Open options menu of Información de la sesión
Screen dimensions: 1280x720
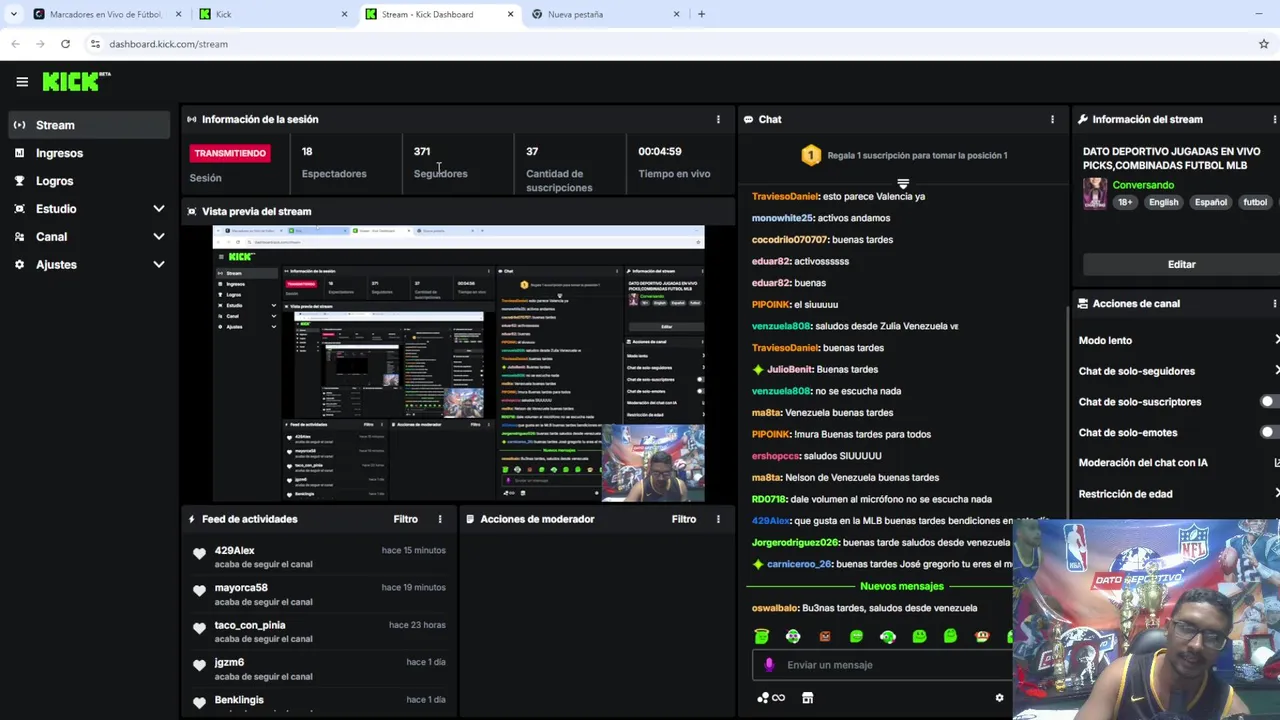(x=718, y=119)
